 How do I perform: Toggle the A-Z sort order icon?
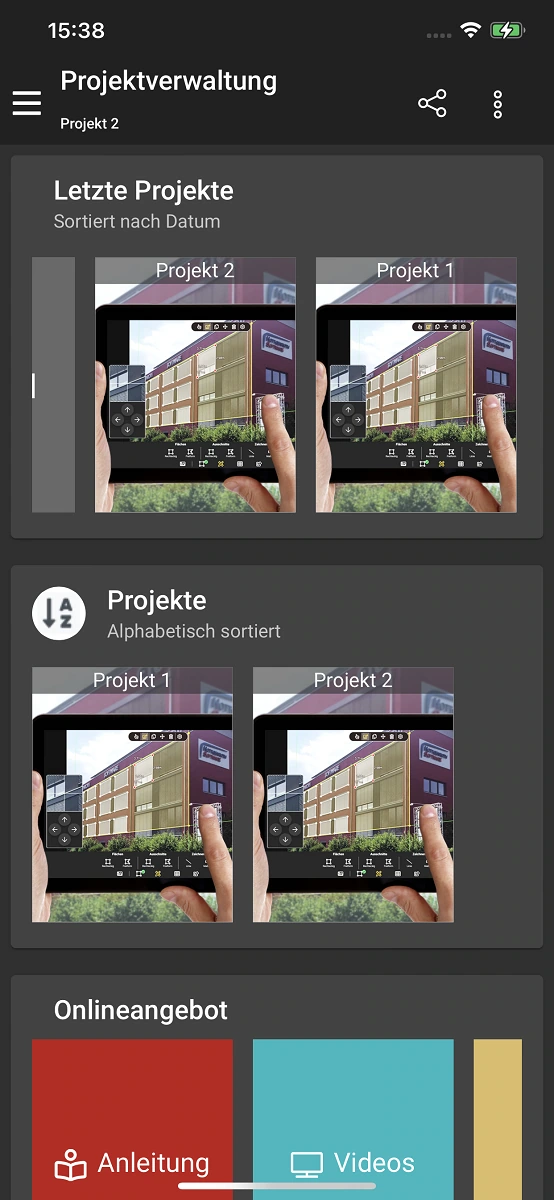[x=58, y=613]
